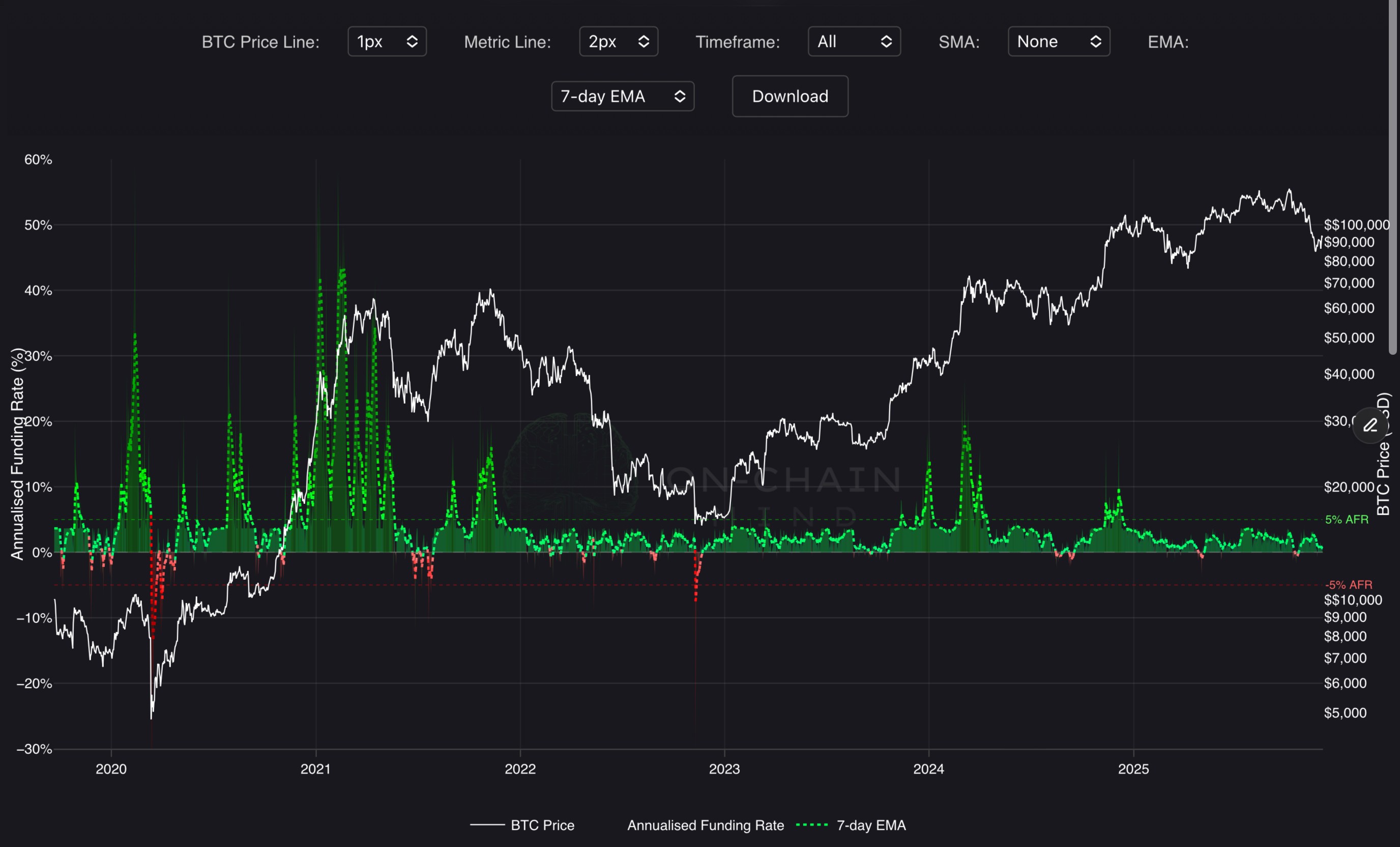Open the Metric Line width dropdown
This screenshot has height=847, width=1400.
pyautogui.click(x=618, y=42)
